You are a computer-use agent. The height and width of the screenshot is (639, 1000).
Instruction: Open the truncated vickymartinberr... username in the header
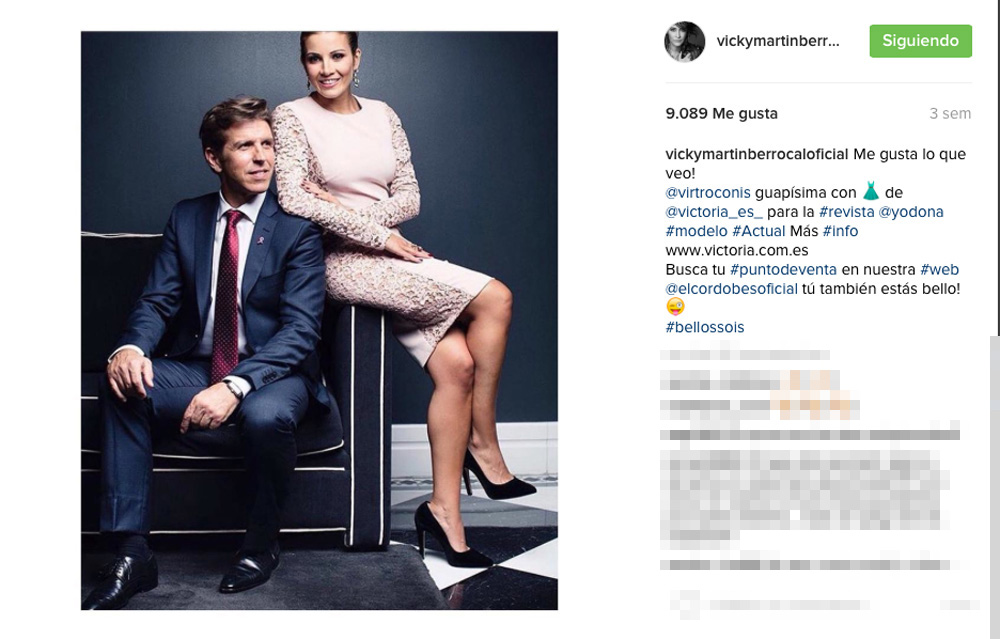tap(778, 41)
